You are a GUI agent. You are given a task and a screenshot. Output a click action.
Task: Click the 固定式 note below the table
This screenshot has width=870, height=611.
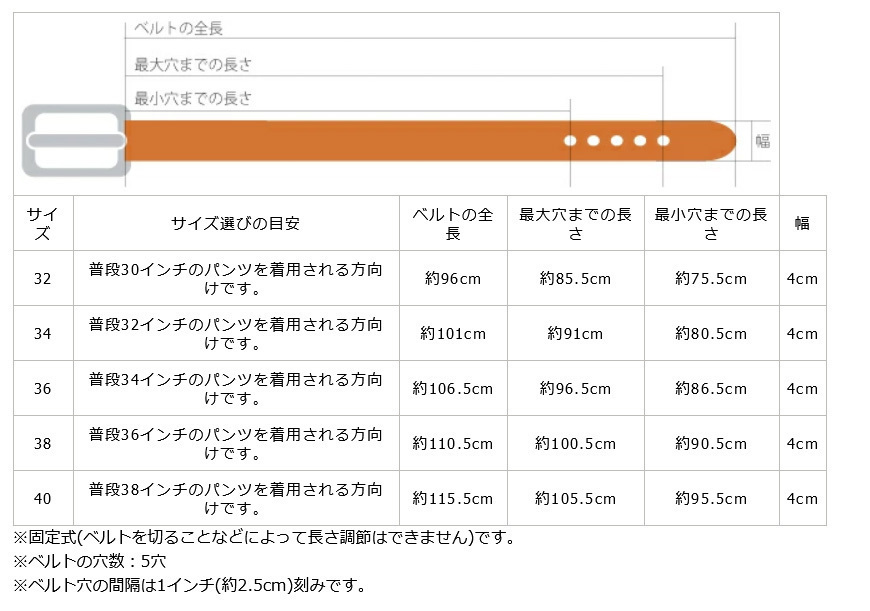(x=265, y=538)
